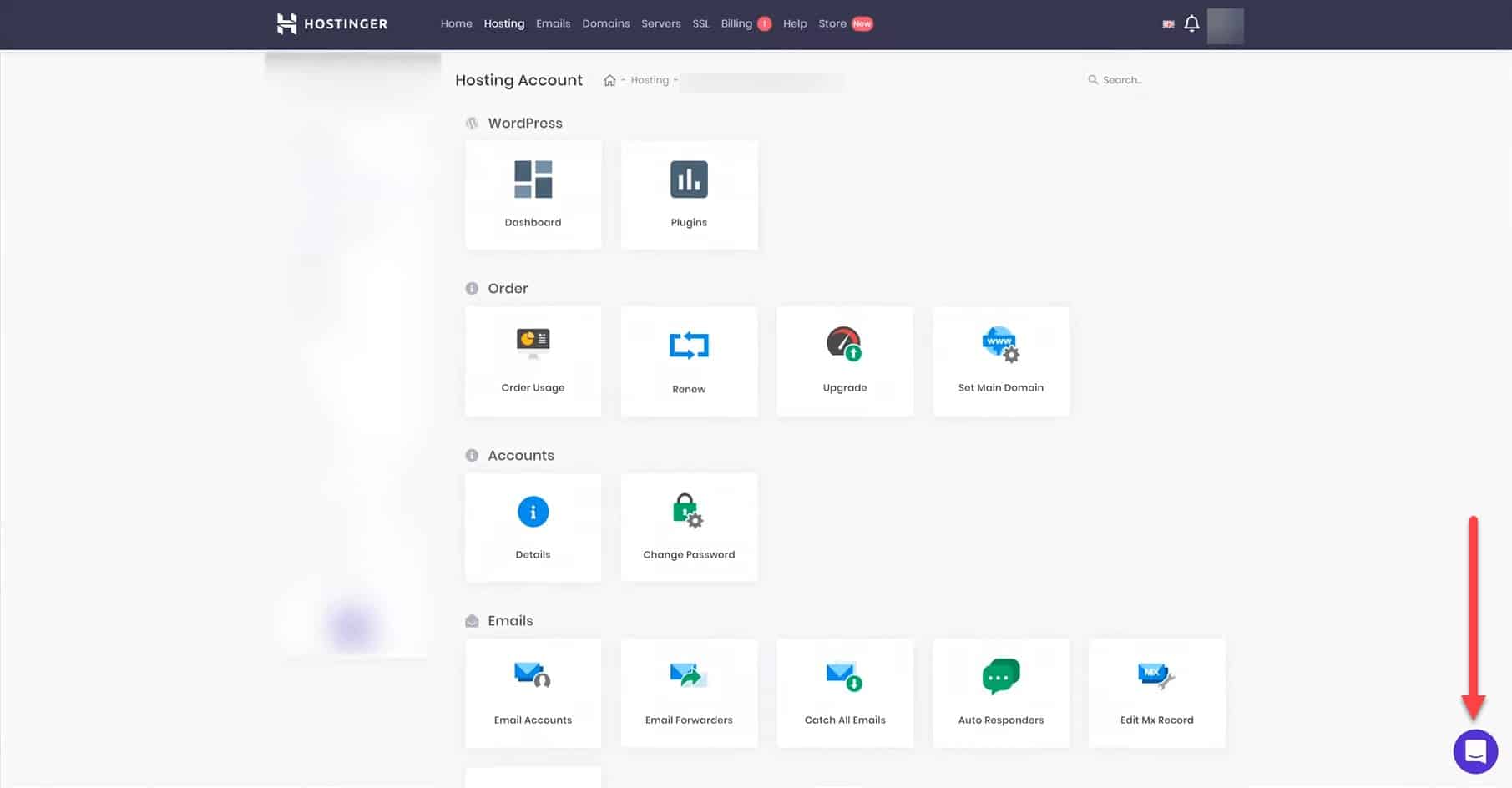Open the breadcrumb Hosting dropdown chevron
This screenshot has height=788, width=1512.
coord(676,80)
